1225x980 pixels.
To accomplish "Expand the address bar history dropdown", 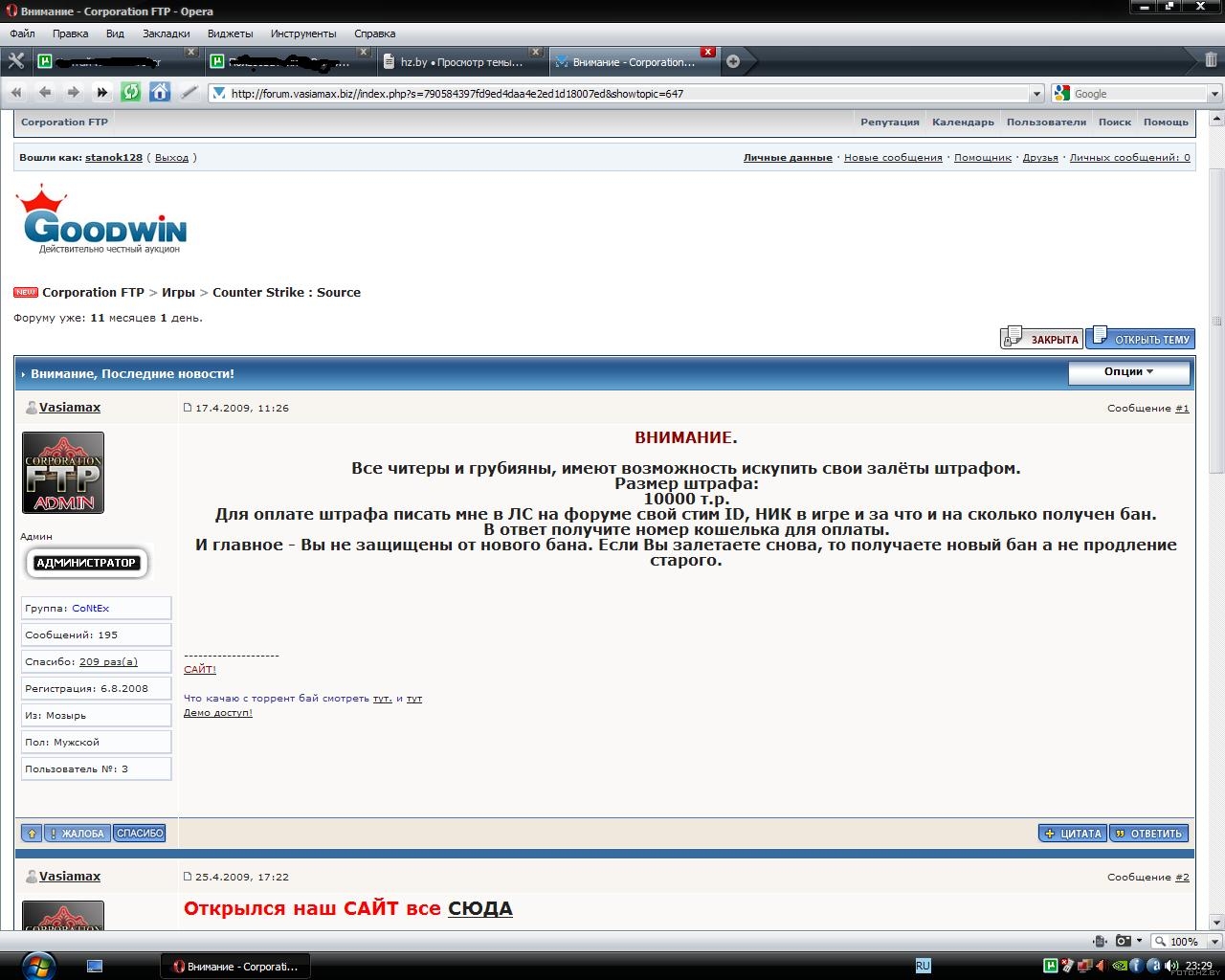I will click(x=1036, y=94).
